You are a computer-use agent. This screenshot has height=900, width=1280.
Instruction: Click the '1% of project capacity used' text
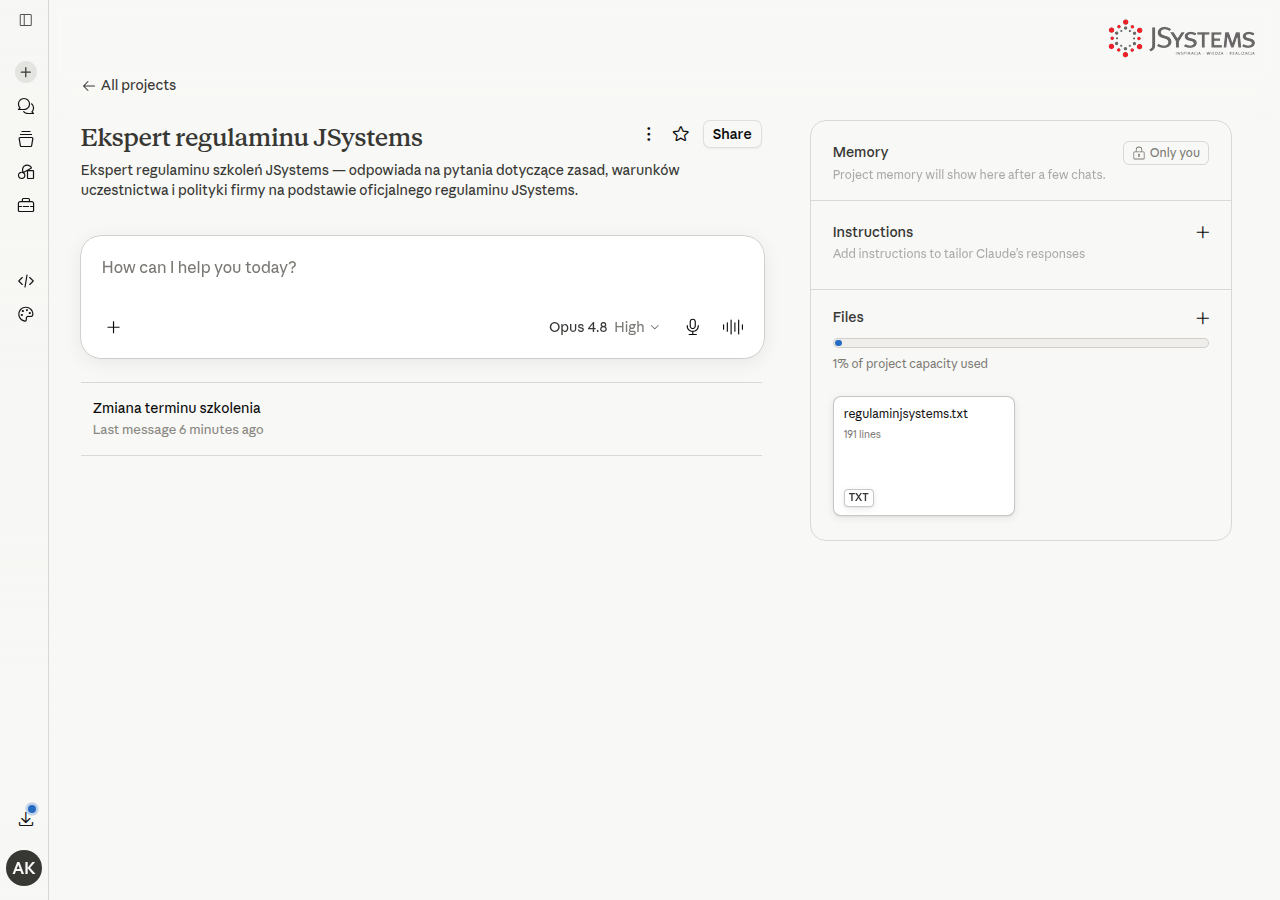910,364
